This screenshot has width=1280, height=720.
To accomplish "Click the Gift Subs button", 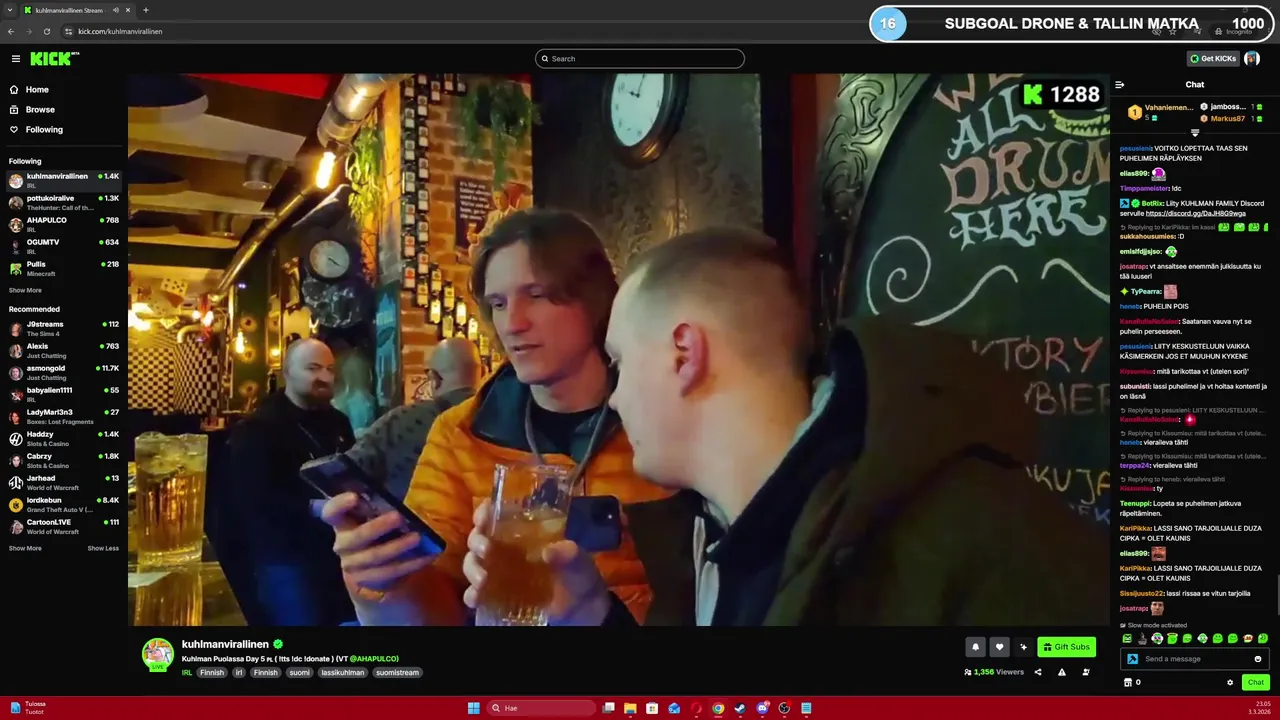I will (1066, 647).
